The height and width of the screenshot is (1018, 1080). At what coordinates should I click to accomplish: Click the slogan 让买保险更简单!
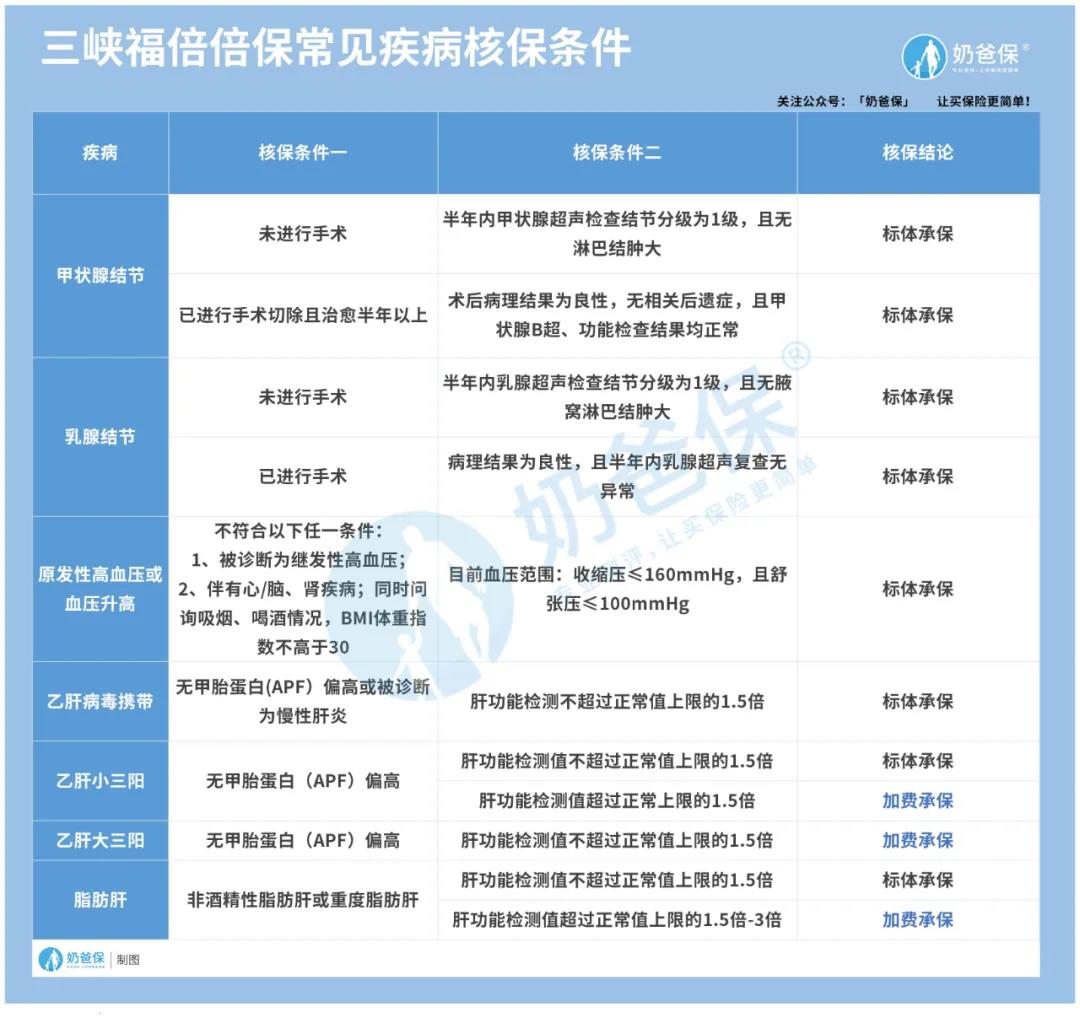coord(983,101)
